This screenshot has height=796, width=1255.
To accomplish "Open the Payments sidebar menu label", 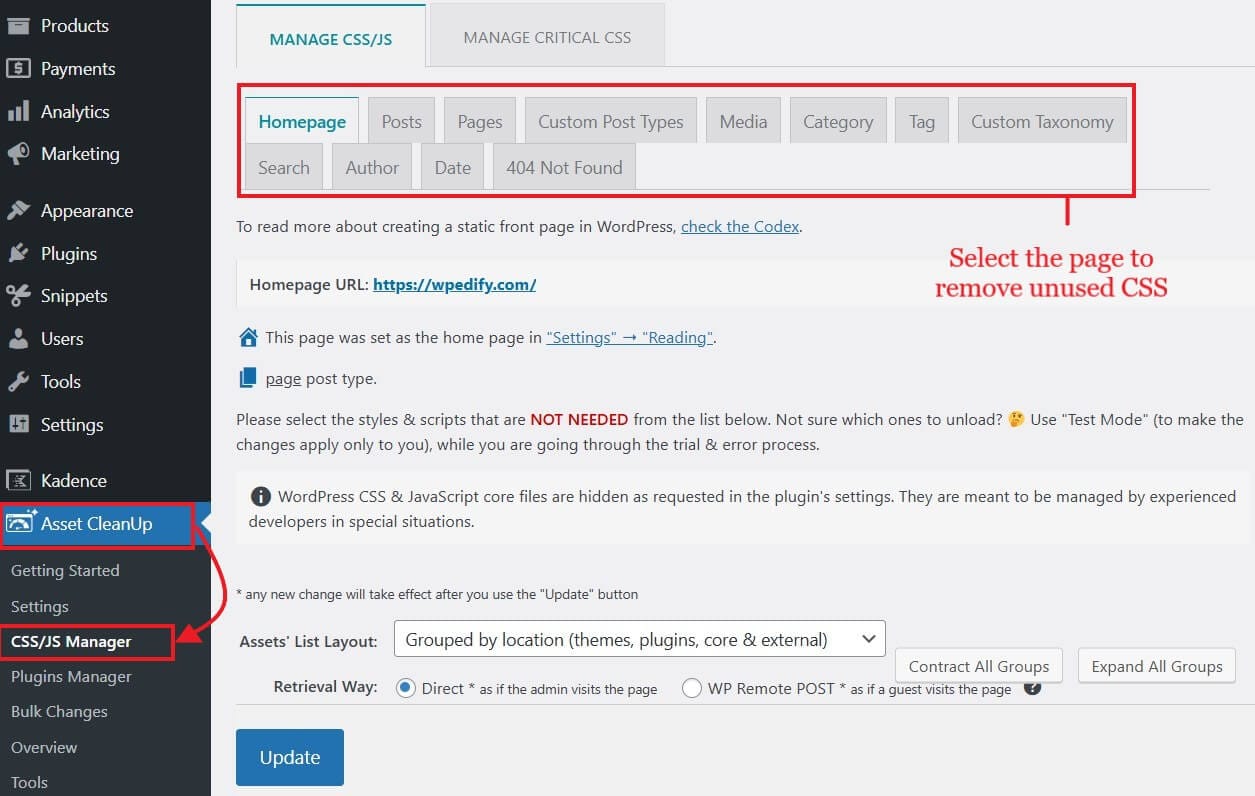I will [78, 68].
